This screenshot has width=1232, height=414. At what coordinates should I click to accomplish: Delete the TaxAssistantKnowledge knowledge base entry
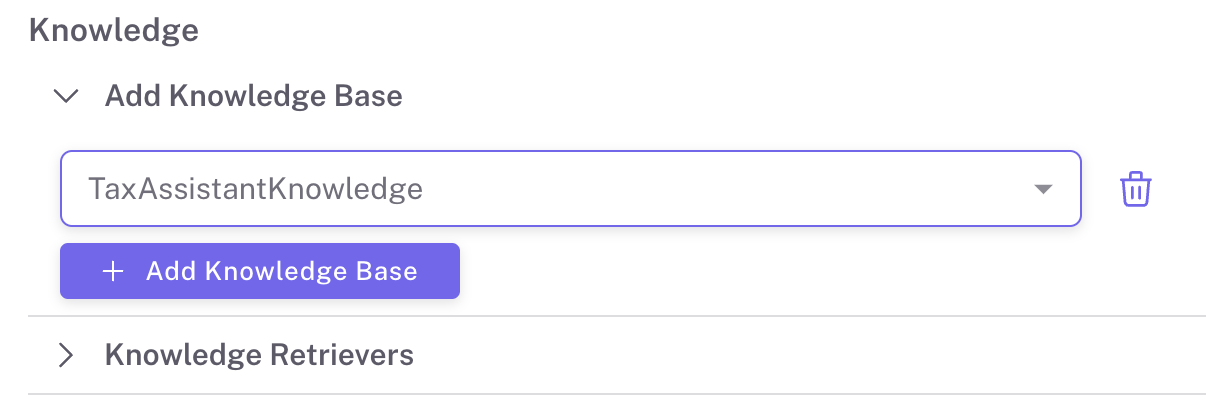click(1135, 189)
